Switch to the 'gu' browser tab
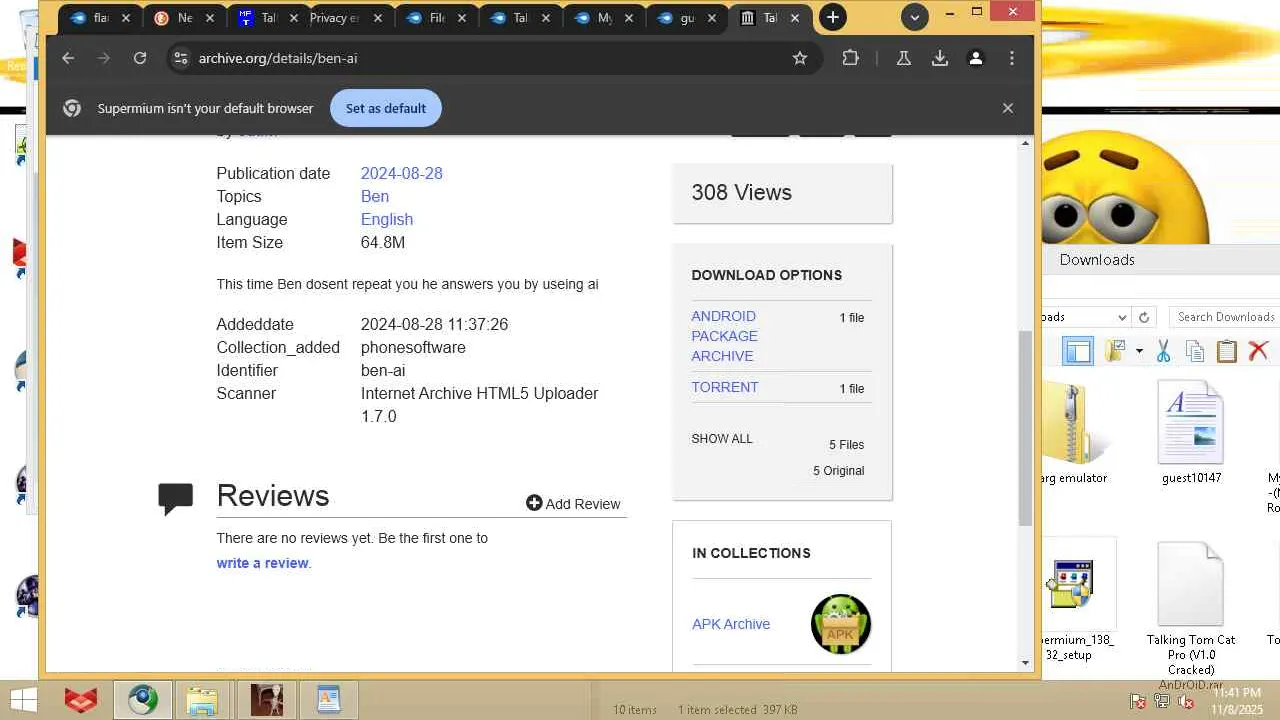1280x720 pixels. 687,18
